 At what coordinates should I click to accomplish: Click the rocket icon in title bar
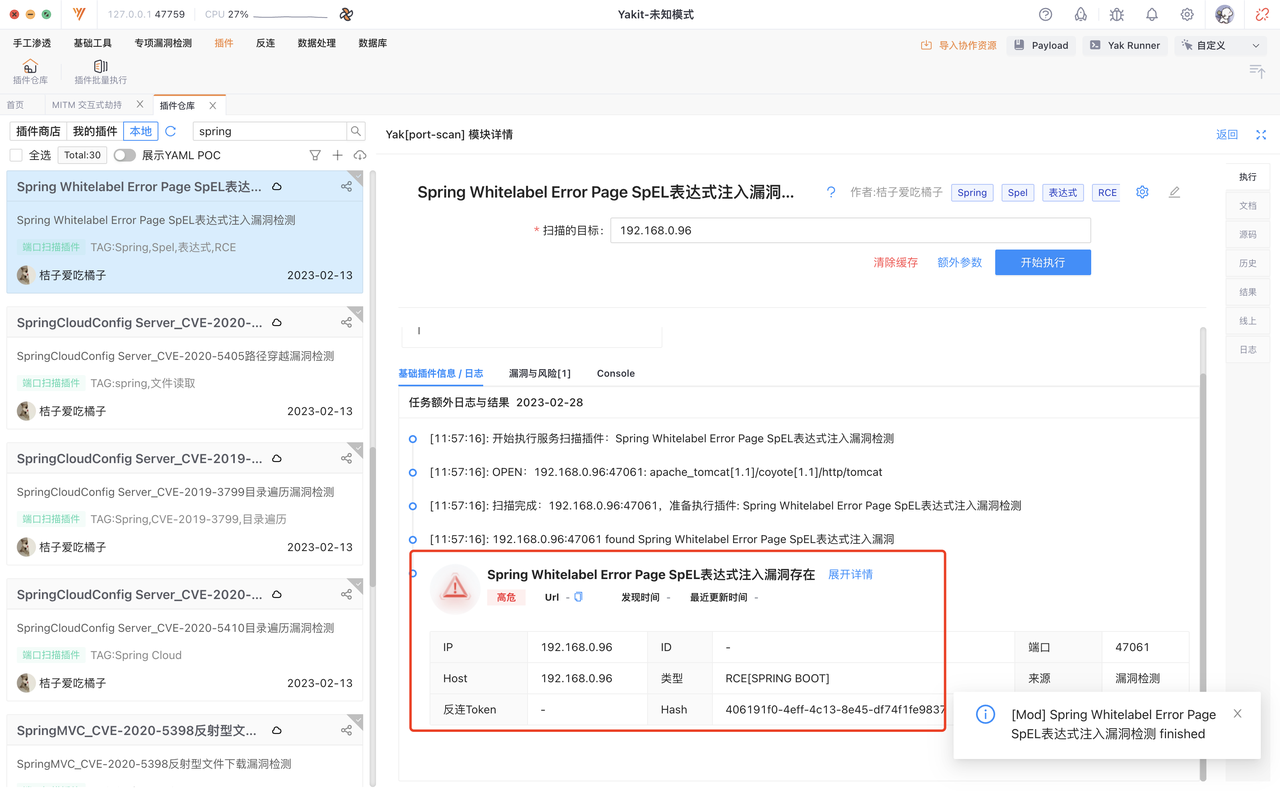[1080, 15]
